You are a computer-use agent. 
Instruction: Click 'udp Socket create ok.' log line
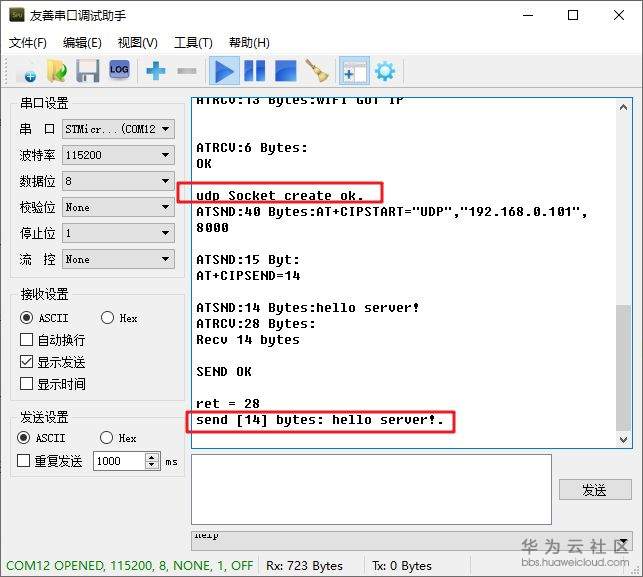click(x=280, y=196)
